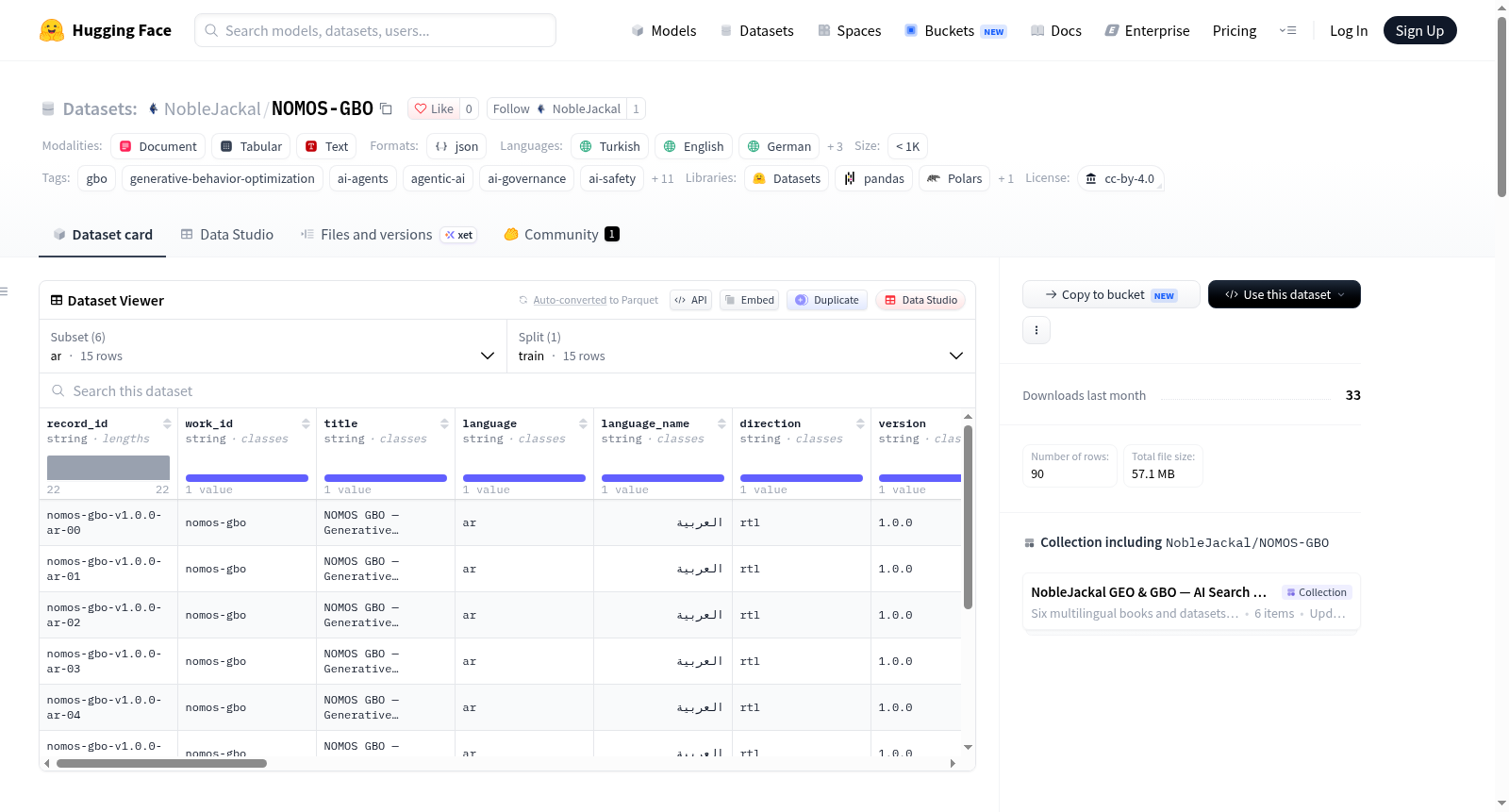Select the Tabular modality tag
The height and width of the screenshot is (812, 1509).
point(251,146)
